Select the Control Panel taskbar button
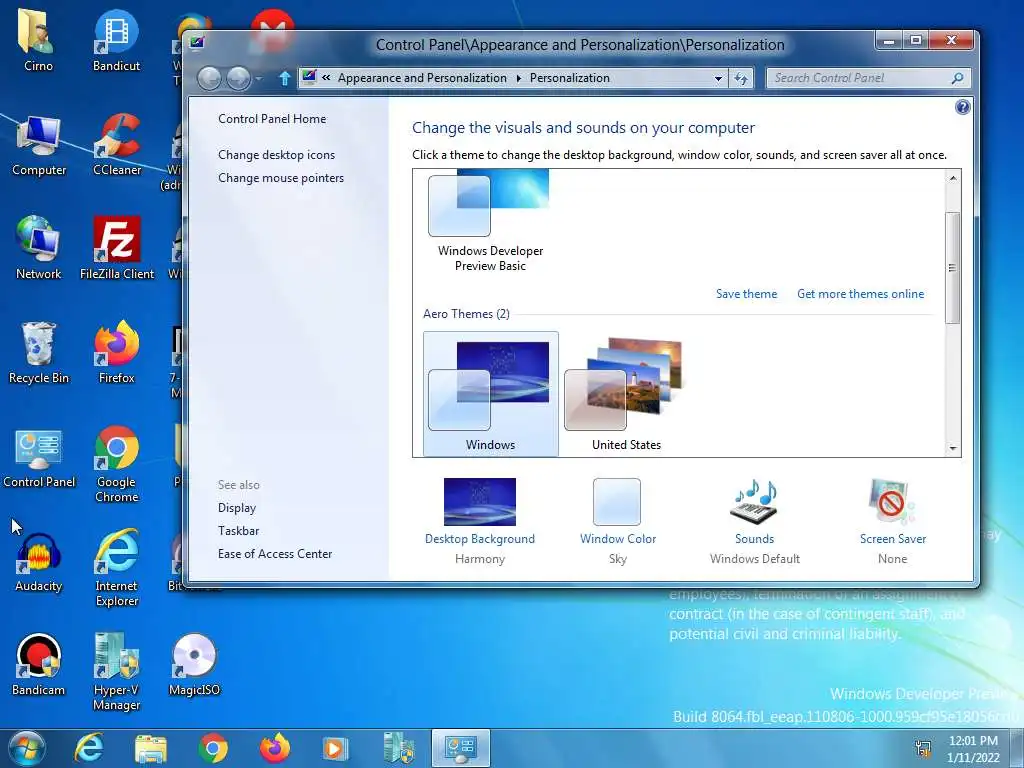Viewport: 1024px width, 768px height. 460,748
